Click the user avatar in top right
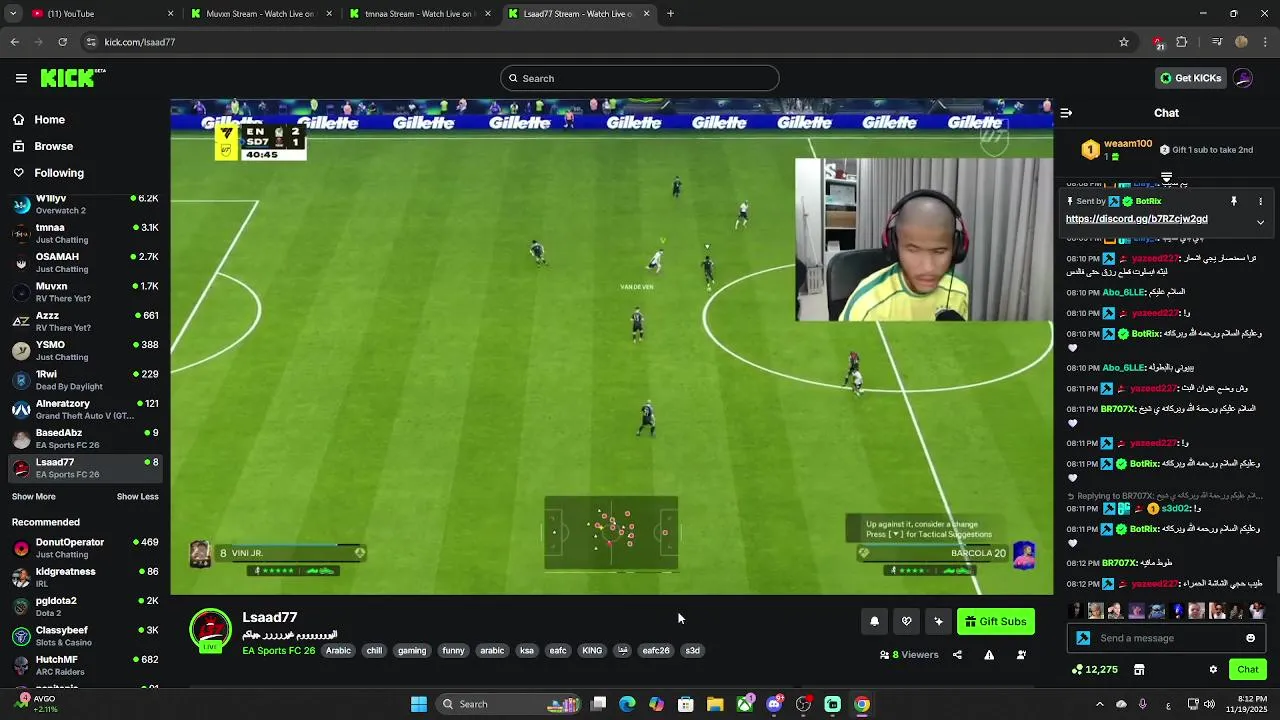Viewport: 1280px width, 720px height. (x=1243, y=78)
